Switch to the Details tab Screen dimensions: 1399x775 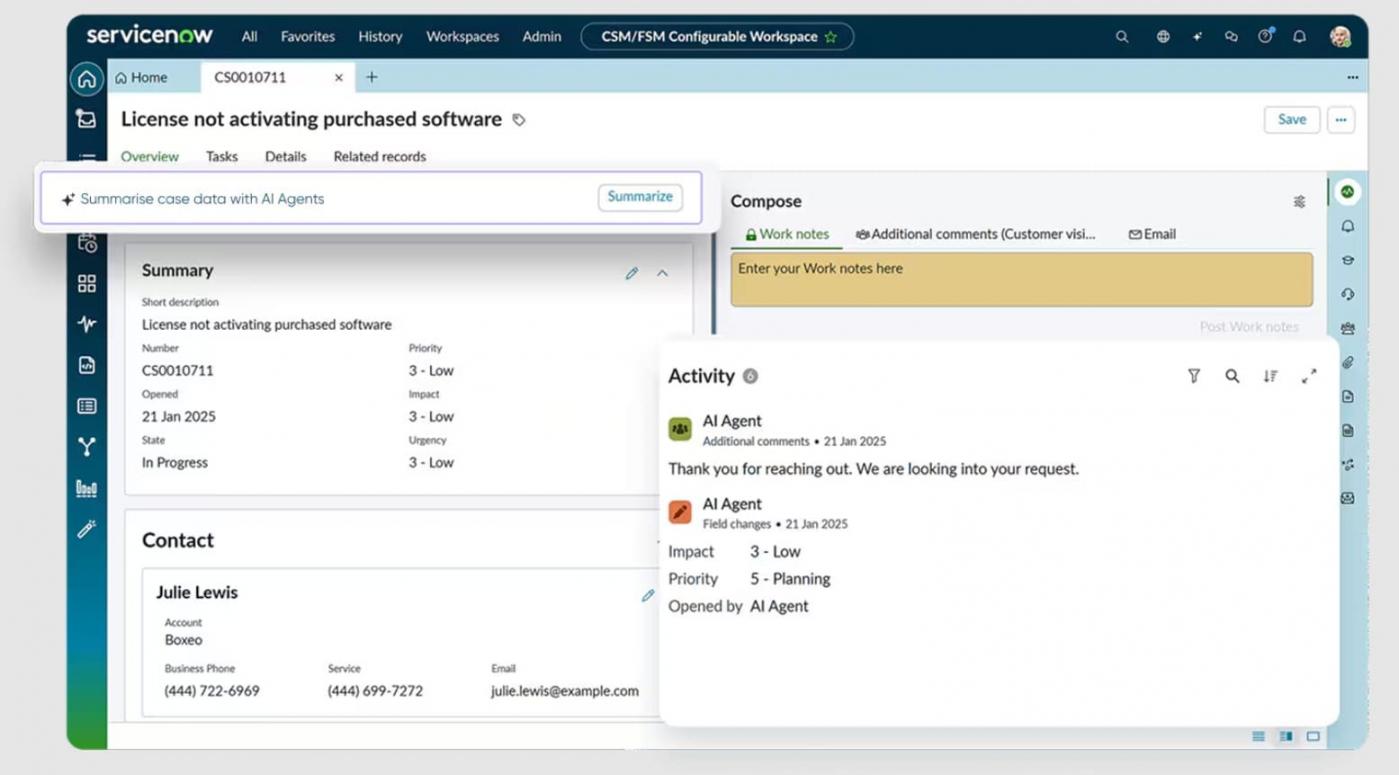coord(286,157)
